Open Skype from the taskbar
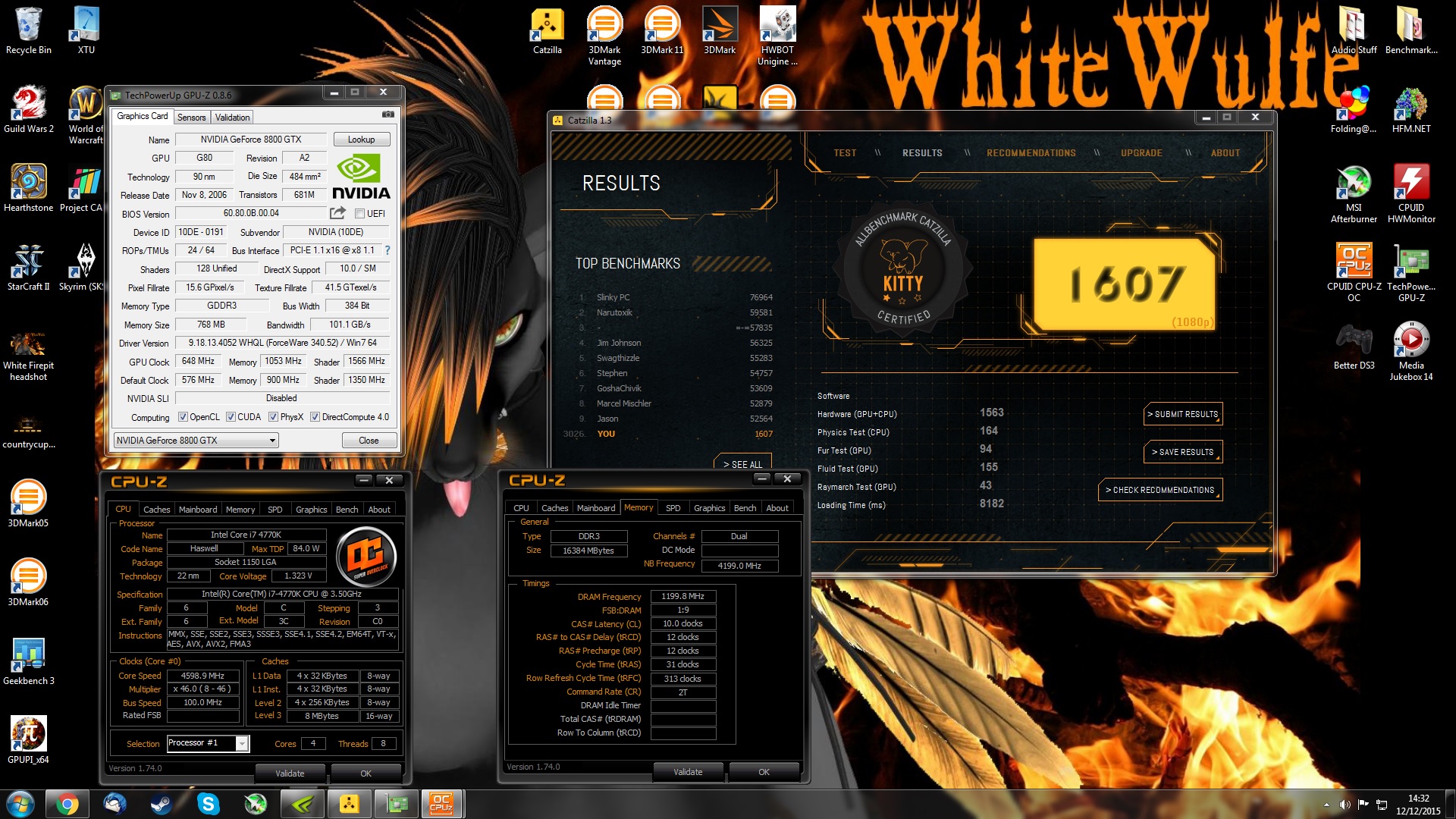This screenshot has width=1456, height=819. (x=208, y=804)
